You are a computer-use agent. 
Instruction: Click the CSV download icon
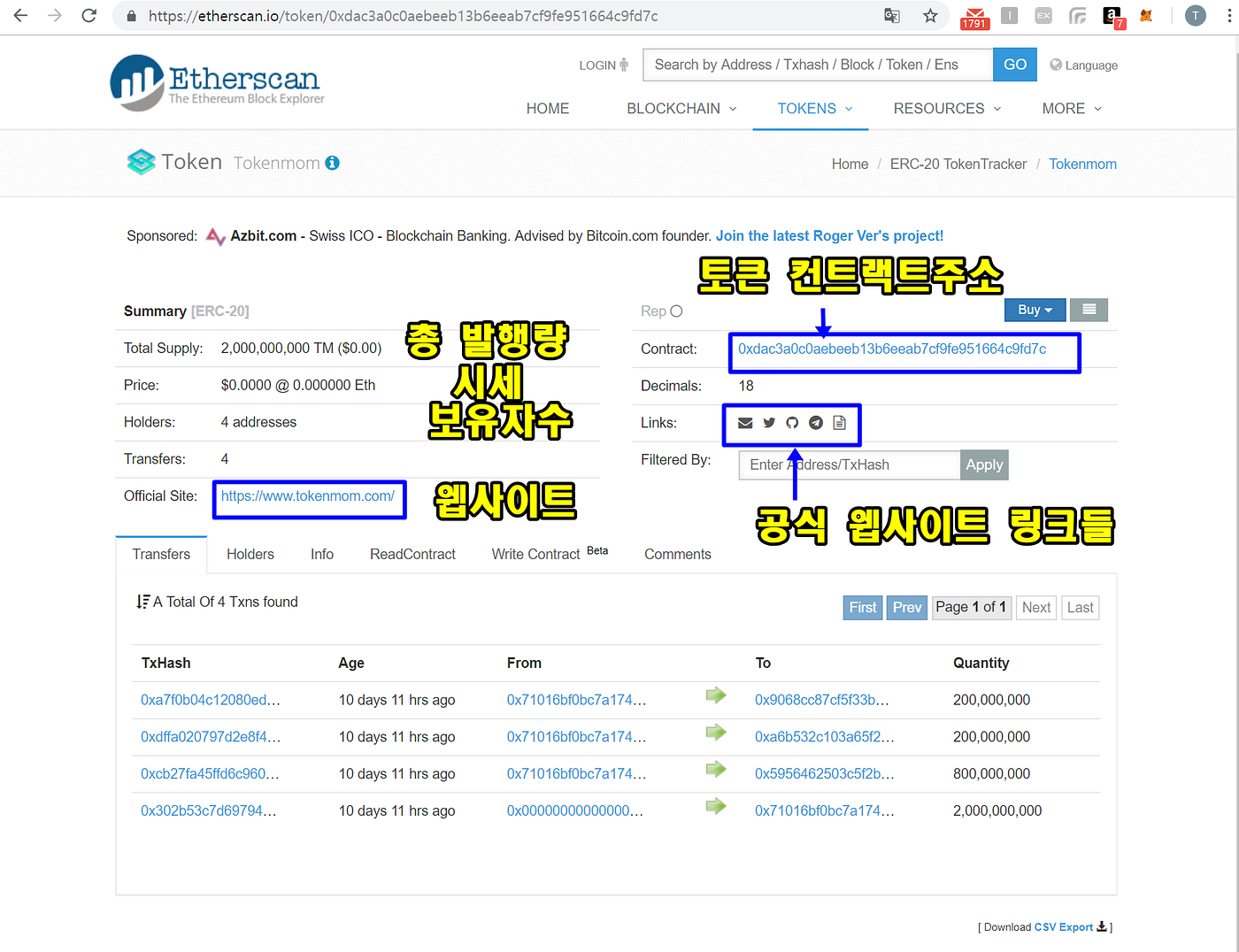(x=1102, y=926)
